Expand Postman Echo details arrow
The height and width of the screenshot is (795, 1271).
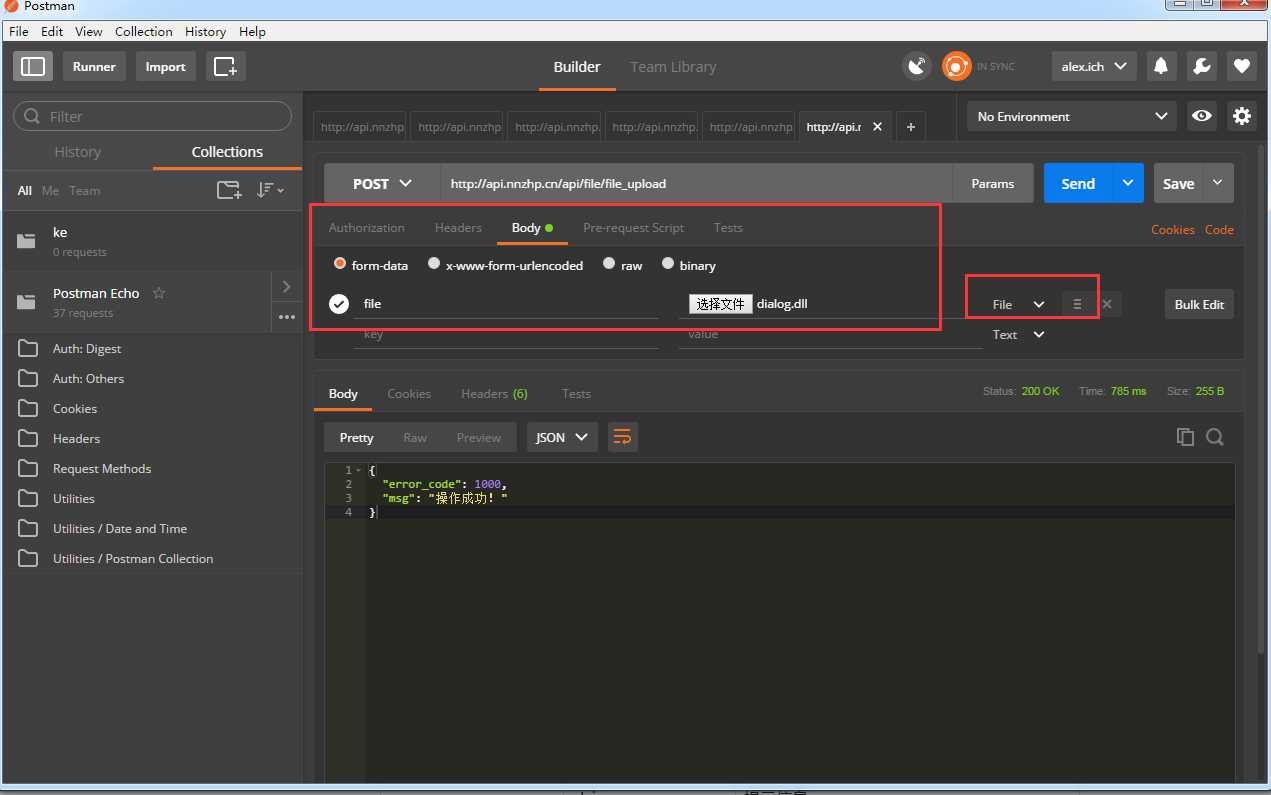(x=287, y=287)
